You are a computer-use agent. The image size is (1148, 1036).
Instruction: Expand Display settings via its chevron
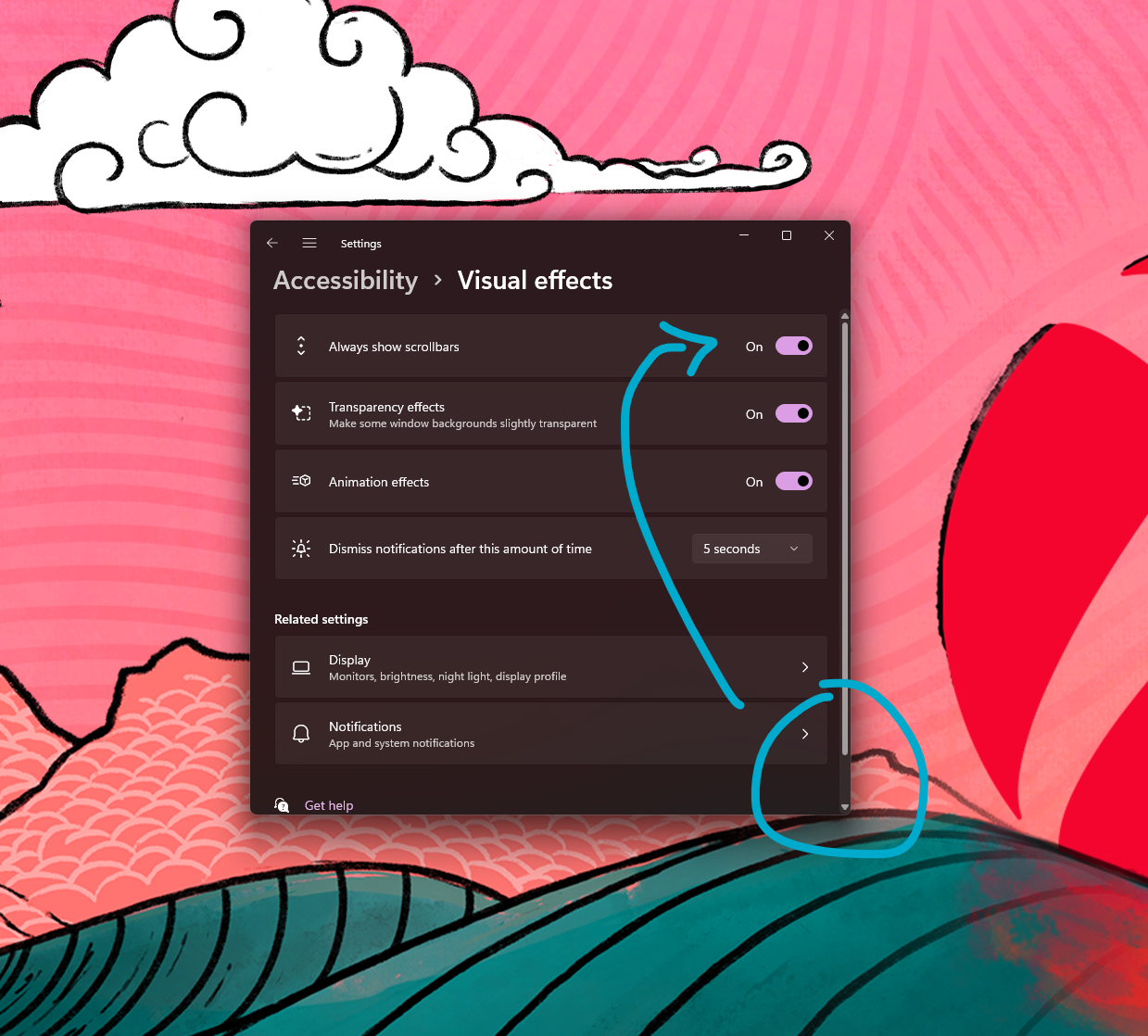[804, 667]
